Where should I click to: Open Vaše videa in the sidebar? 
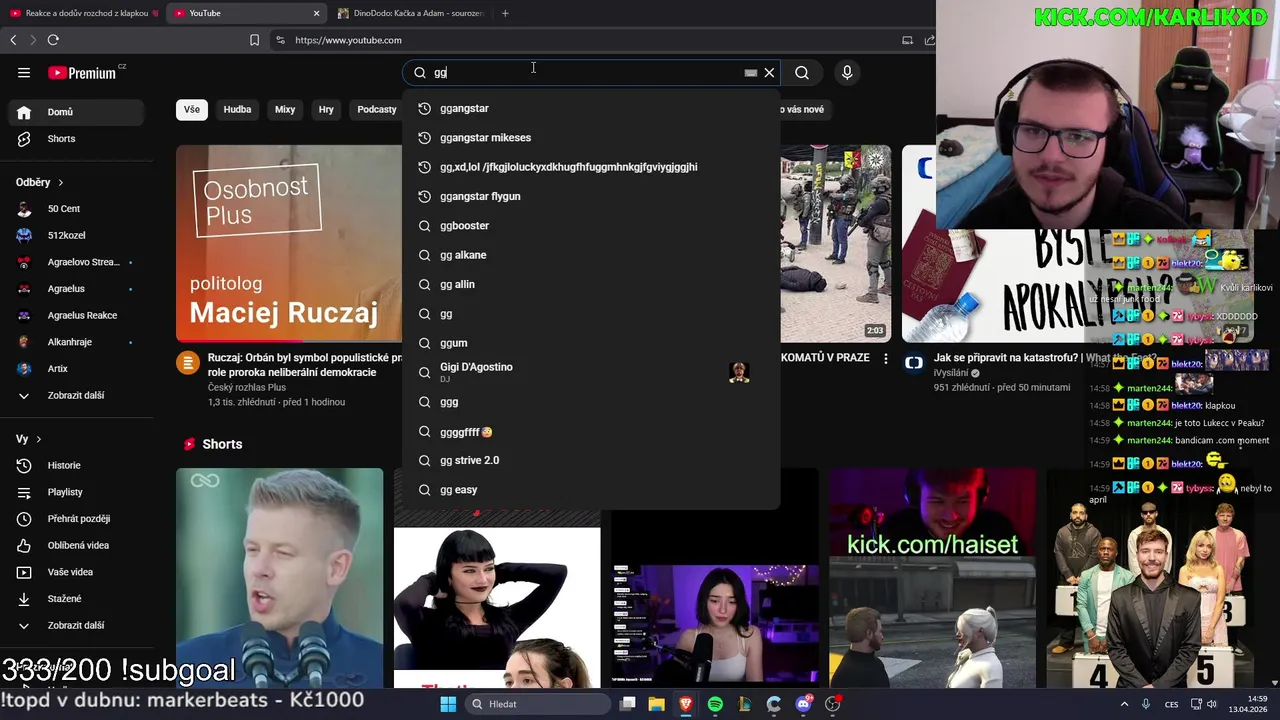pos(76,572)
